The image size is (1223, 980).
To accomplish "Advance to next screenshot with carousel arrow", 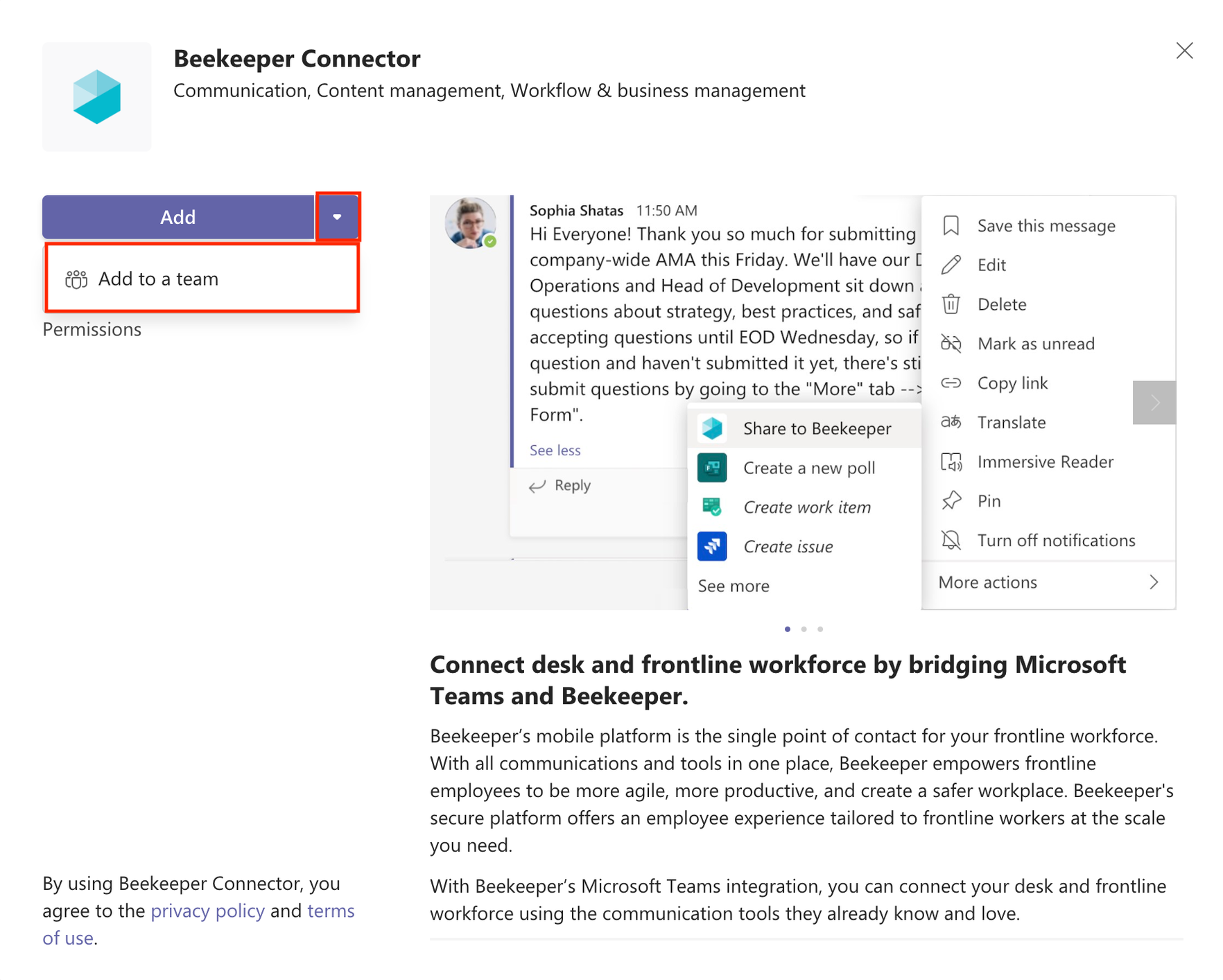I will click(x=1154, y=403).
